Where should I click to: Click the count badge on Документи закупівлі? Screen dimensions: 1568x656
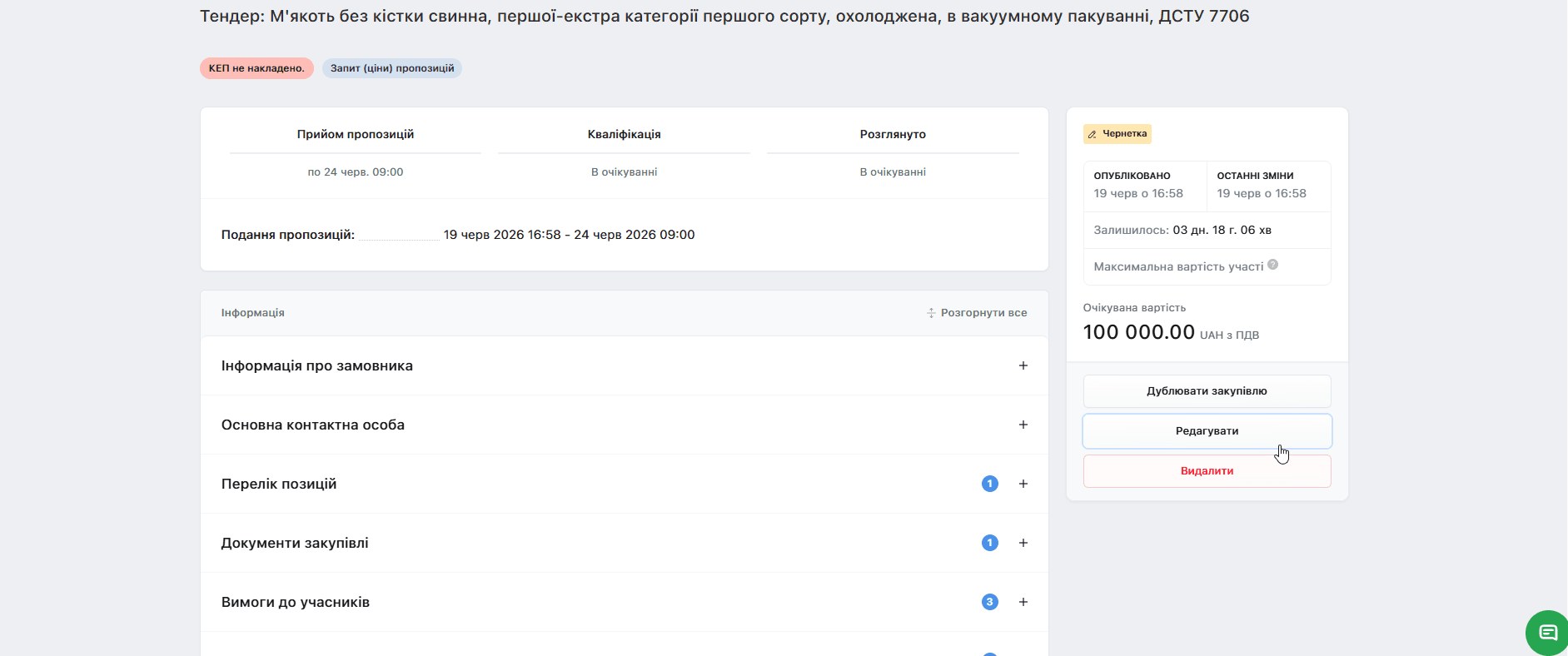[989, 543]
